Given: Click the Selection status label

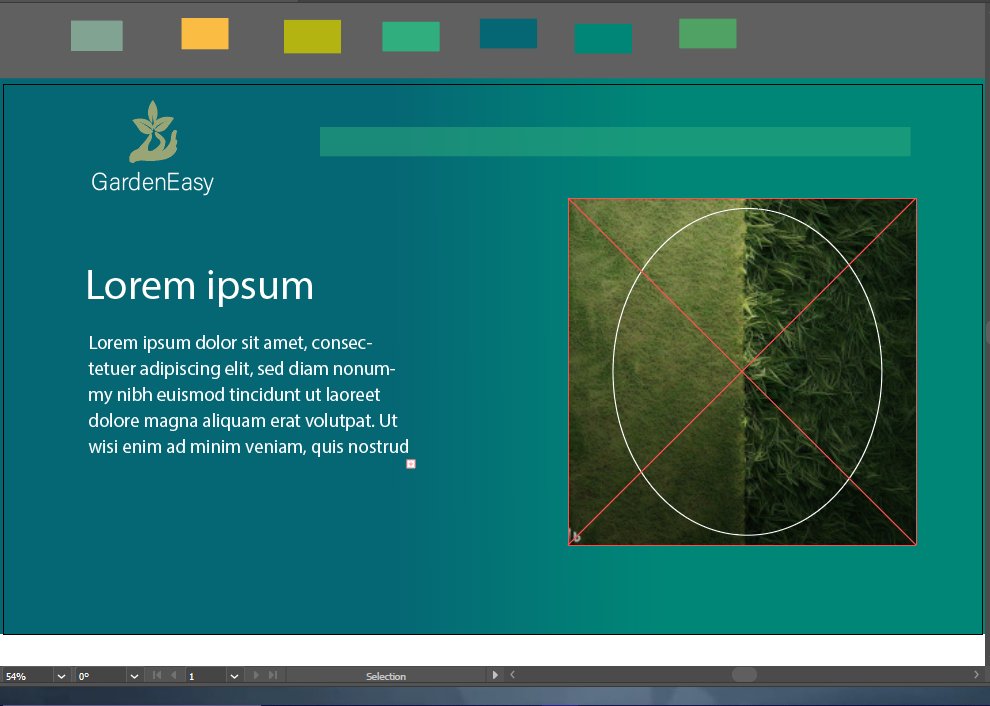Looking at the screenshot, I should (386, 676).
